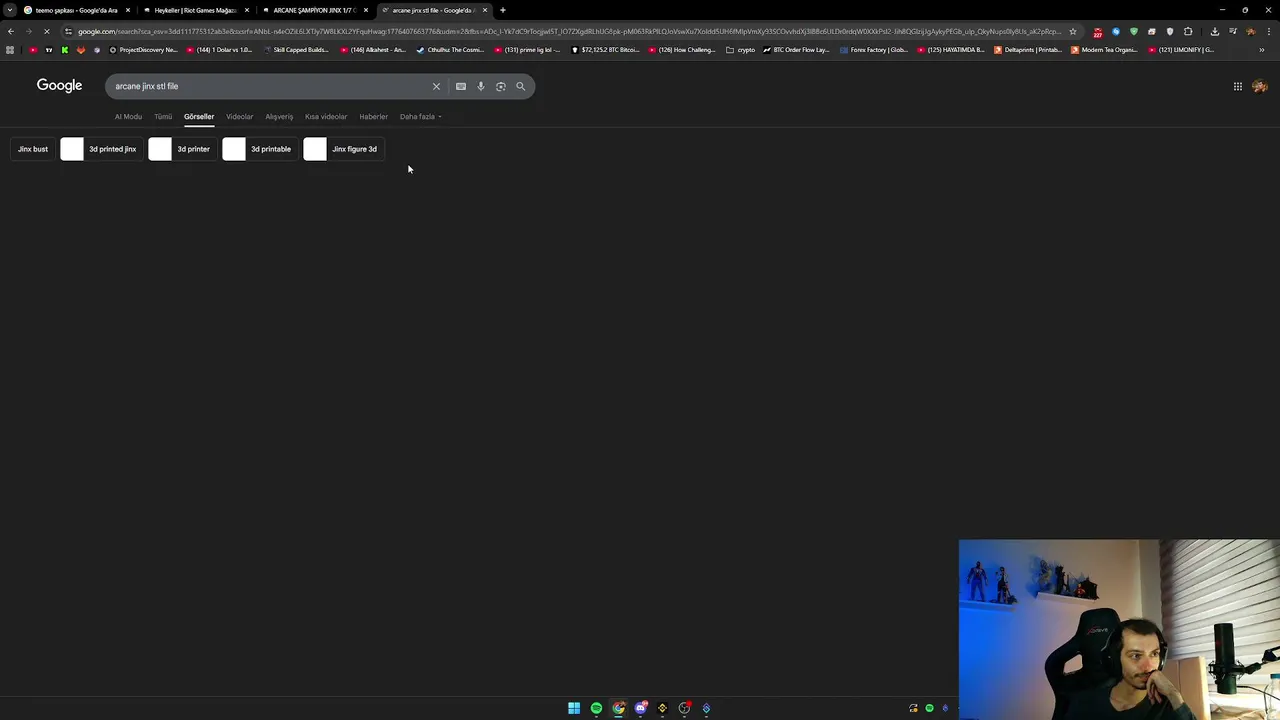Viewport: 1280px width, 720px height.
Task: Open the bookmarks apps grid shortcut
Action: coord(10,50)
